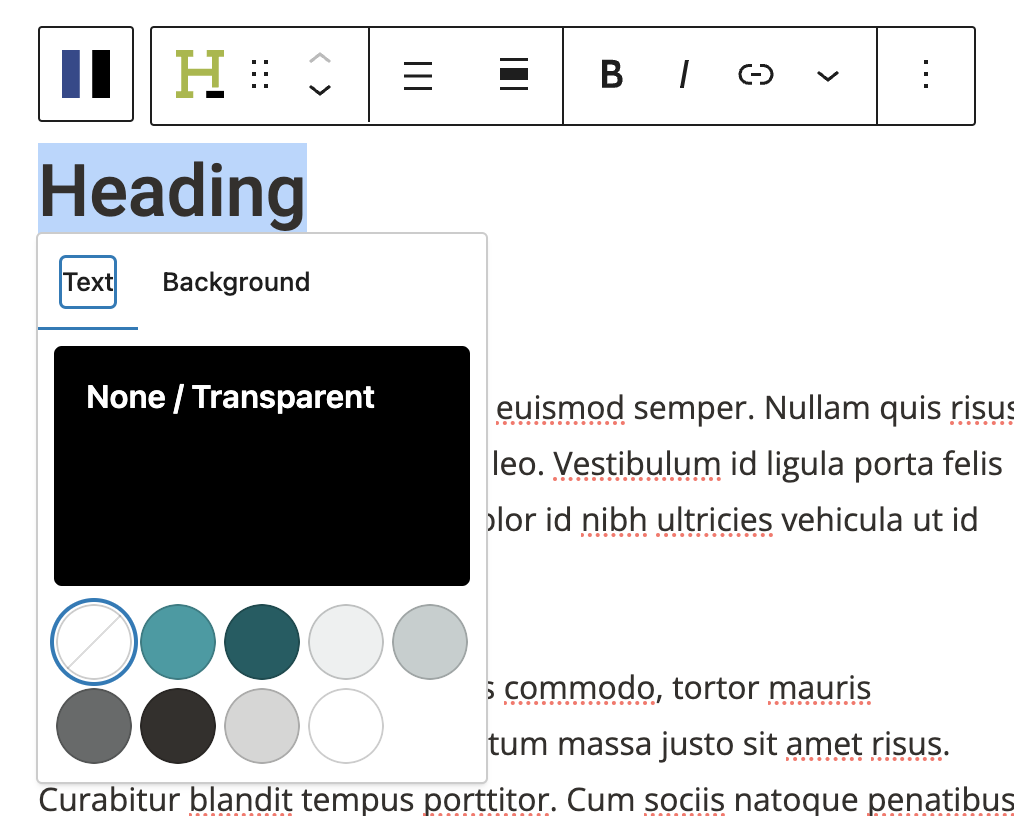Move the block up
The height and width of the screenshot is (816, 1014).
tap(319, 60)
